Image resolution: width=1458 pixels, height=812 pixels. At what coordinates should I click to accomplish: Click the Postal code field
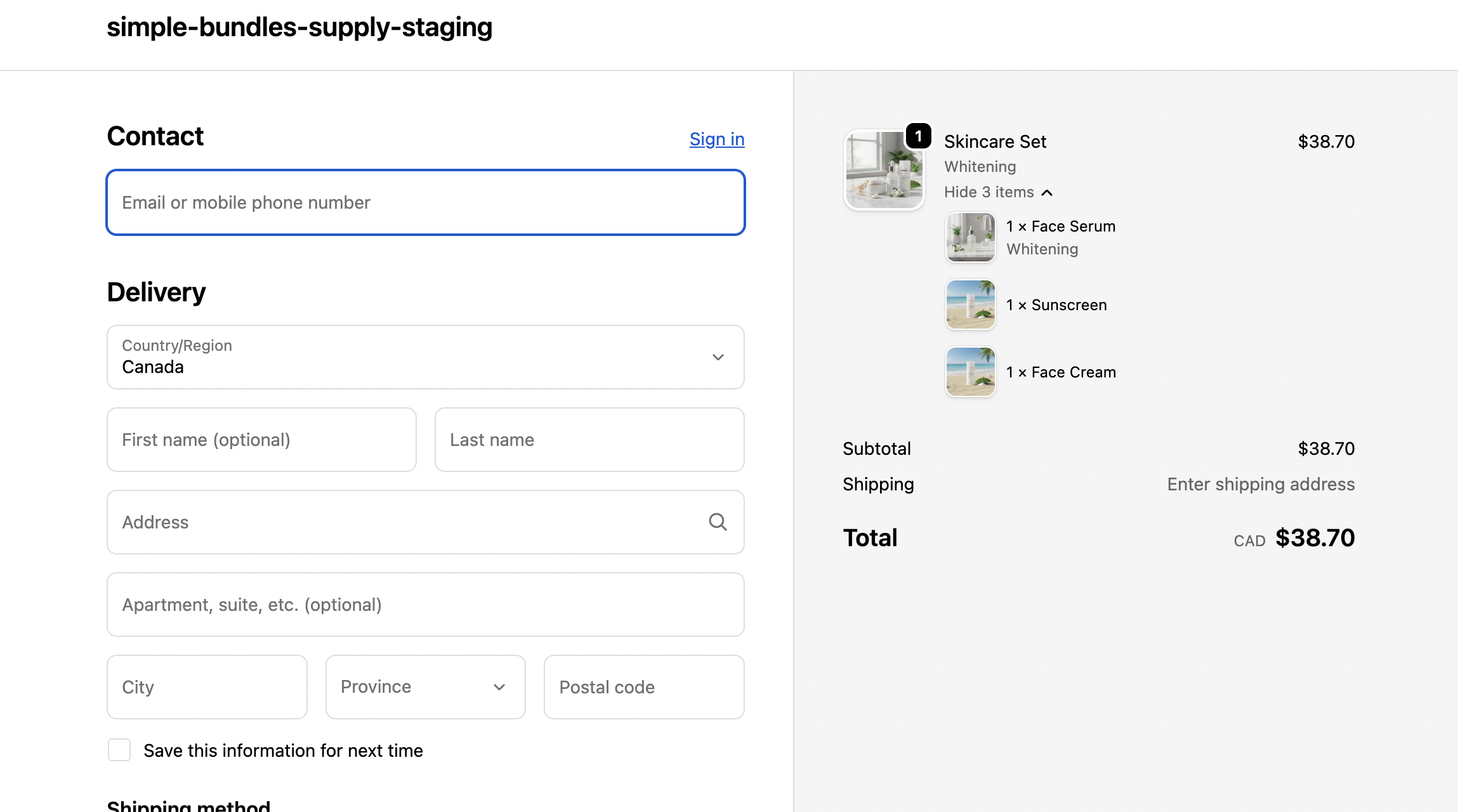[643, 687]
